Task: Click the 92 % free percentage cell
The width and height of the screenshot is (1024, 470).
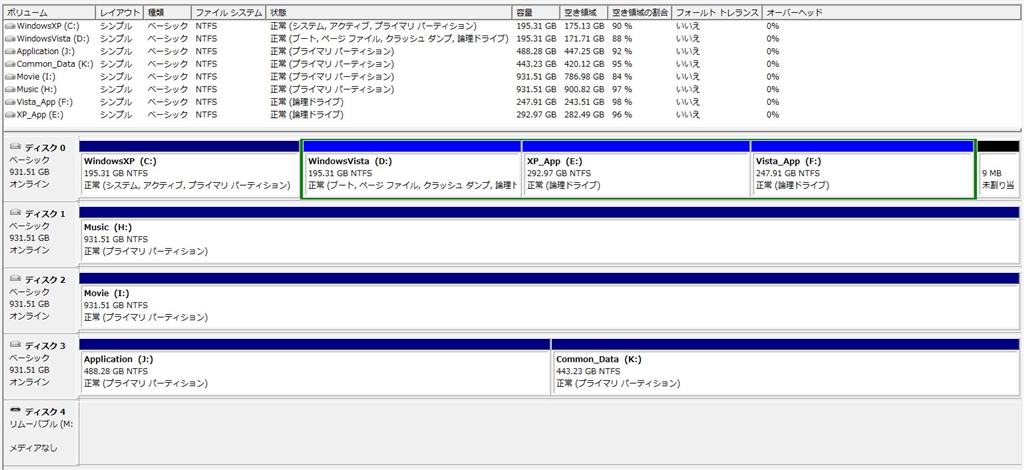Action: tap(622, 52)
